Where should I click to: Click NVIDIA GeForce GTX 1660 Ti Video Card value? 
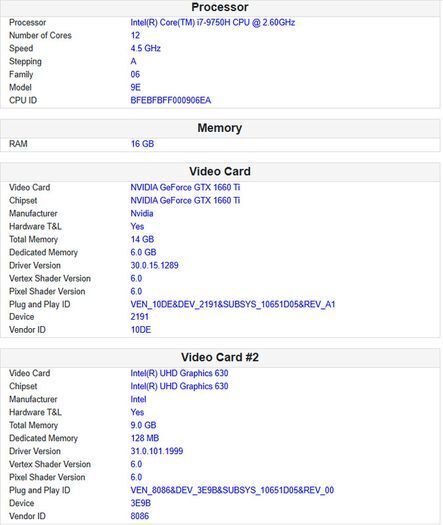pyautogui.click(x=185, y=187)
